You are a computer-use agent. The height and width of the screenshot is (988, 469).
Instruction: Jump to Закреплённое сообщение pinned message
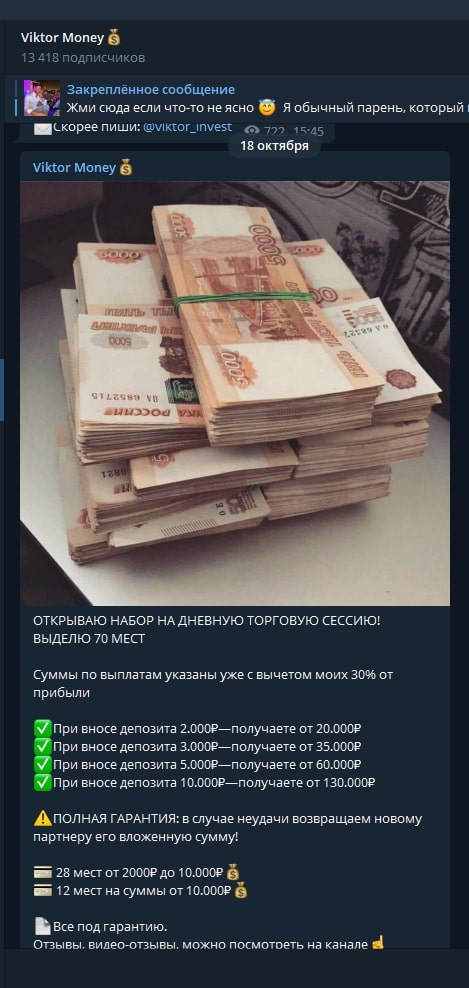[x=151, y=89]
